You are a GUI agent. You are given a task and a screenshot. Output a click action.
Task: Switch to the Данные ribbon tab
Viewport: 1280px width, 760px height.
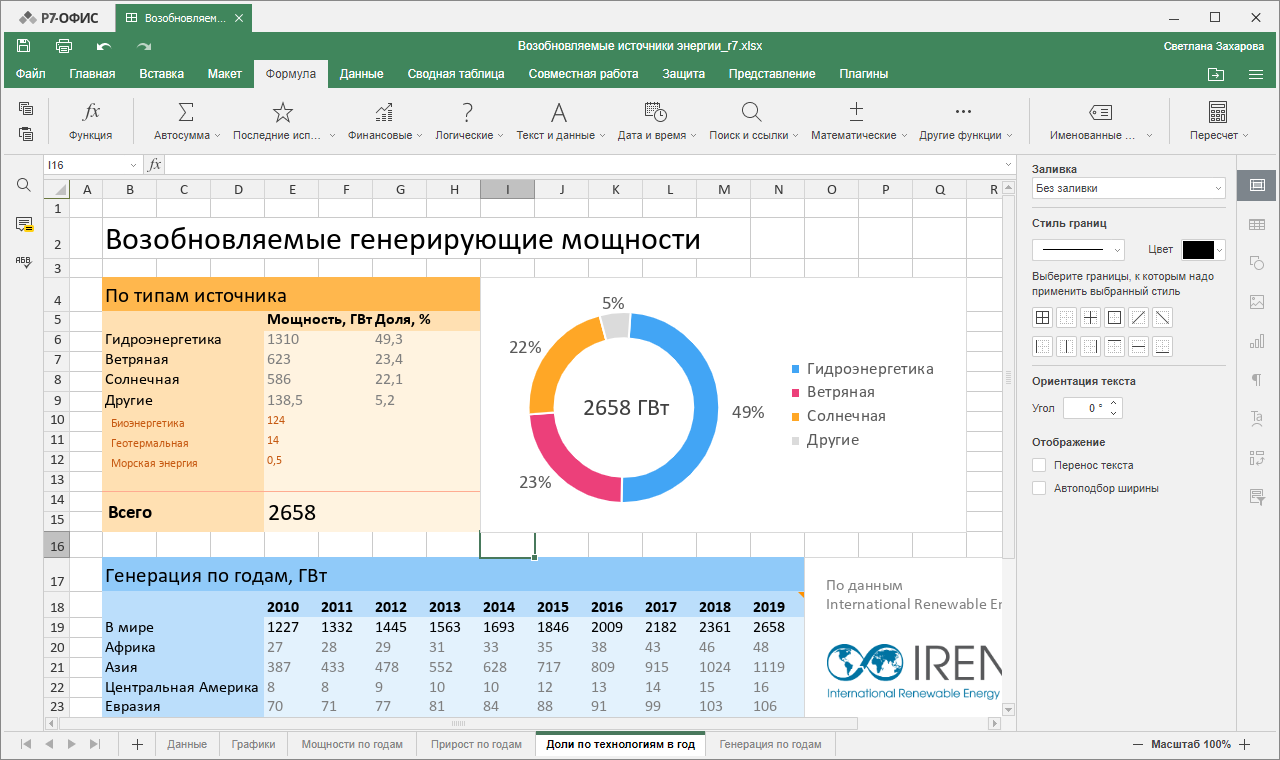click(x=361, y=74)
